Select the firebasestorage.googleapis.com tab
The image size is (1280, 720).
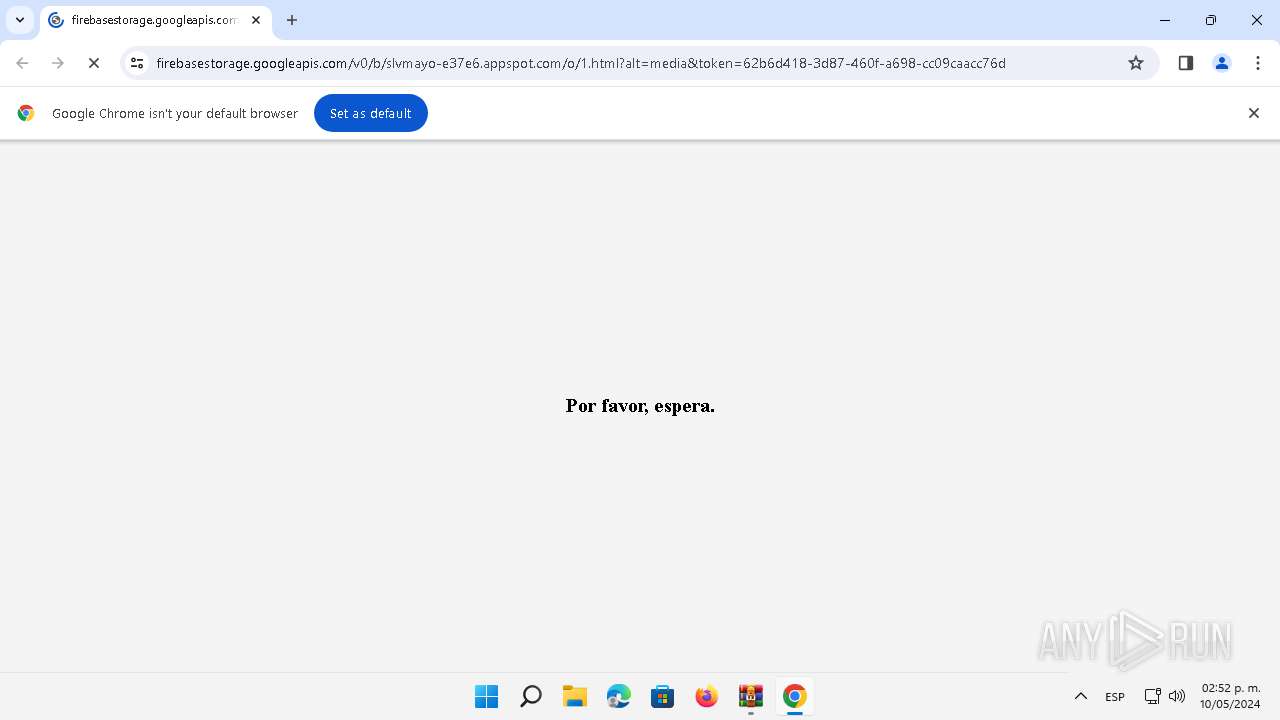(155, 20)
